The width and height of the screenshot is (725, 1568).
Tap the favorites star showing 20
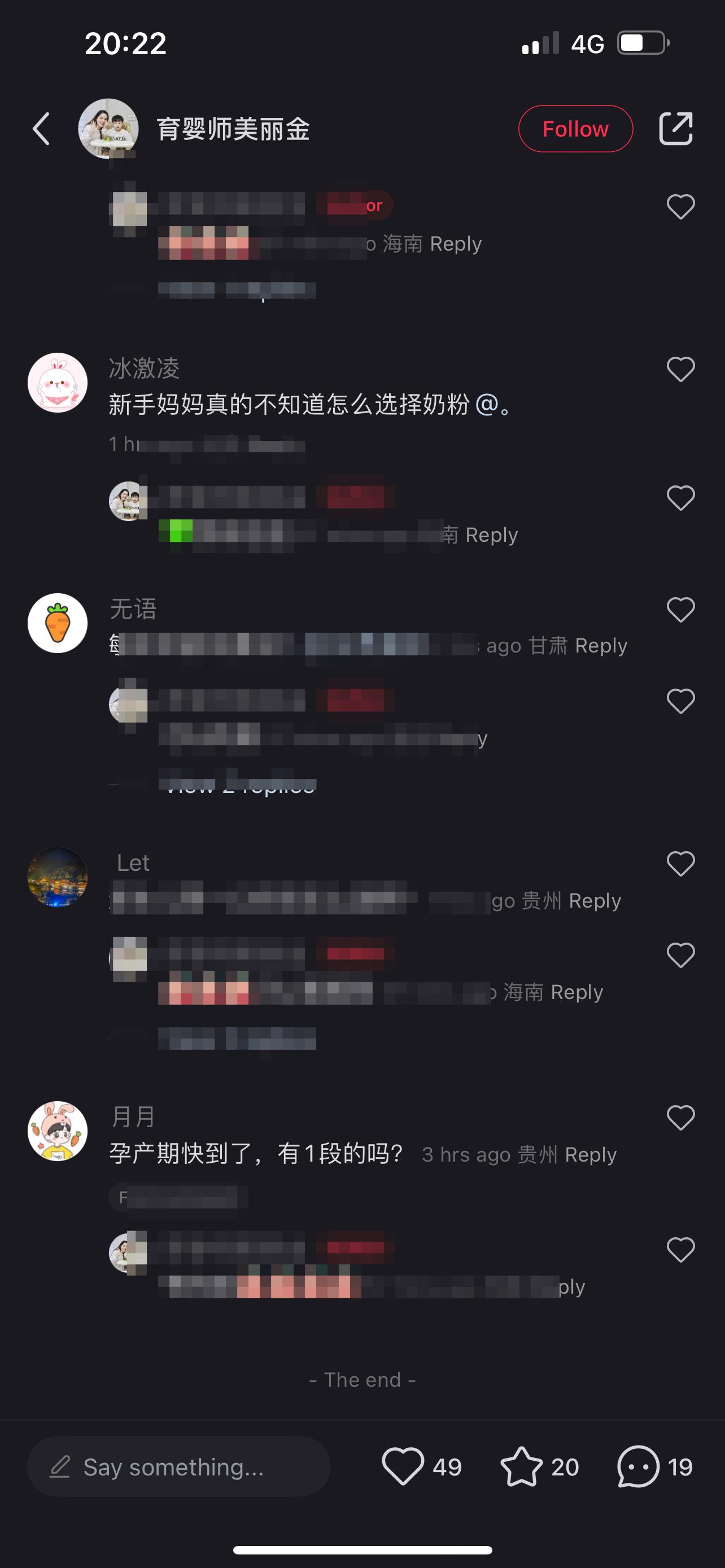[x=522, y=1466]
